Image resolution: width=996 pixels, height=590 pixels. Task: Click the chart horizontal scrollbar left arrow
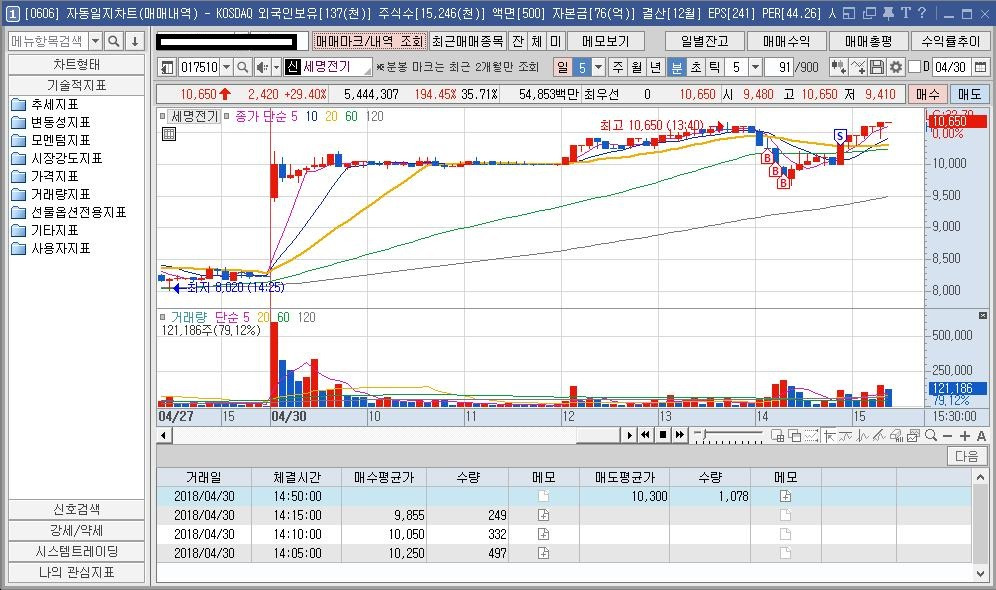(x=164, y=435)
